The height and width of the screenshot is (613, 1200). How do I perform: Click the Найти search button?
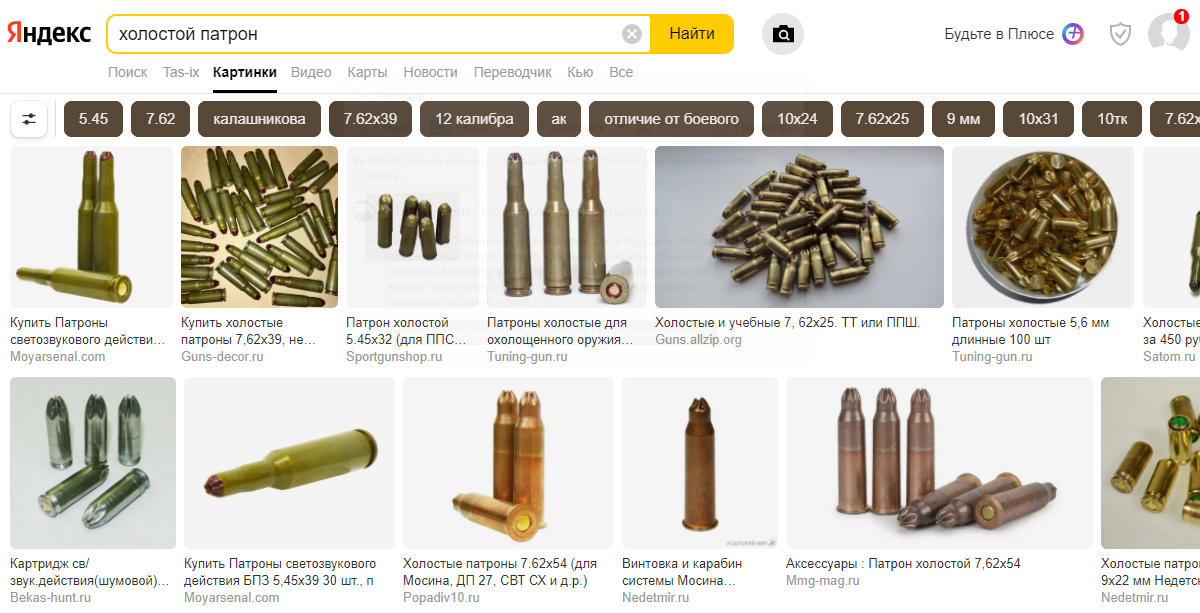click(x=692, y=34)
